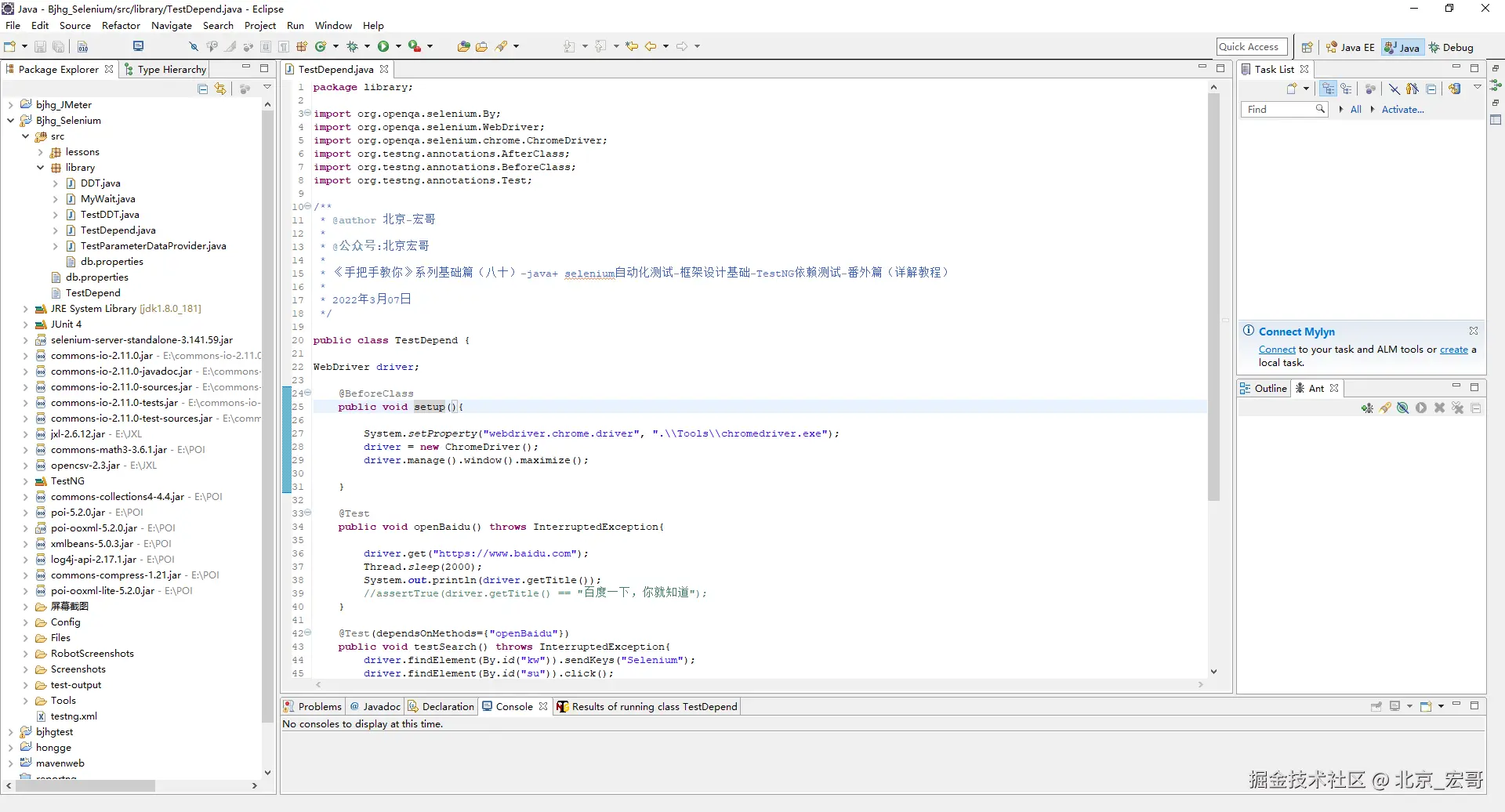Click the Show Whitespace Characters icon
The image size is (1505, 812).
[x=284, y=47]
